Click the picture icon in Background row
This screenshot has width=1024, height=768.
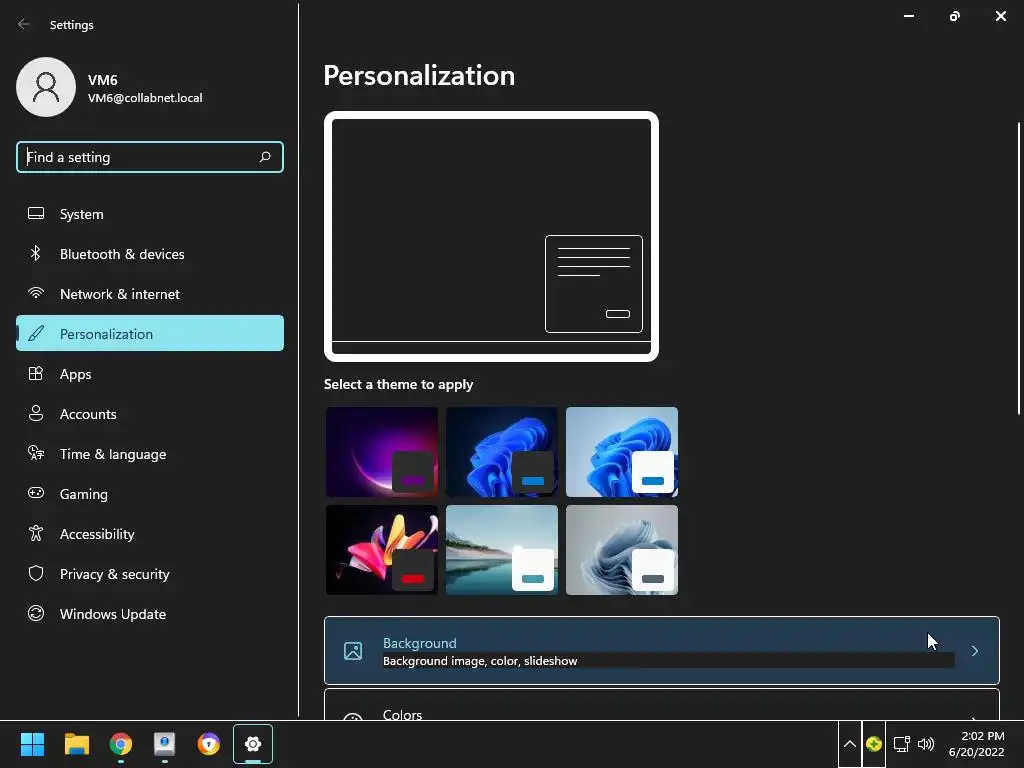(353, 651)
